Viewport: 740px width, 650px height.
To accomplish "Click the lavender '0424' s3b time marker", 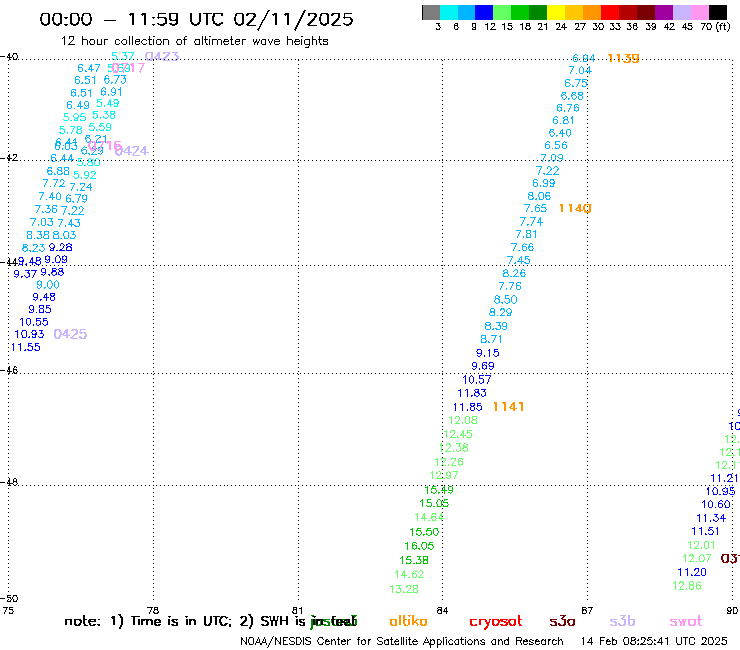I will pos(132,151).
